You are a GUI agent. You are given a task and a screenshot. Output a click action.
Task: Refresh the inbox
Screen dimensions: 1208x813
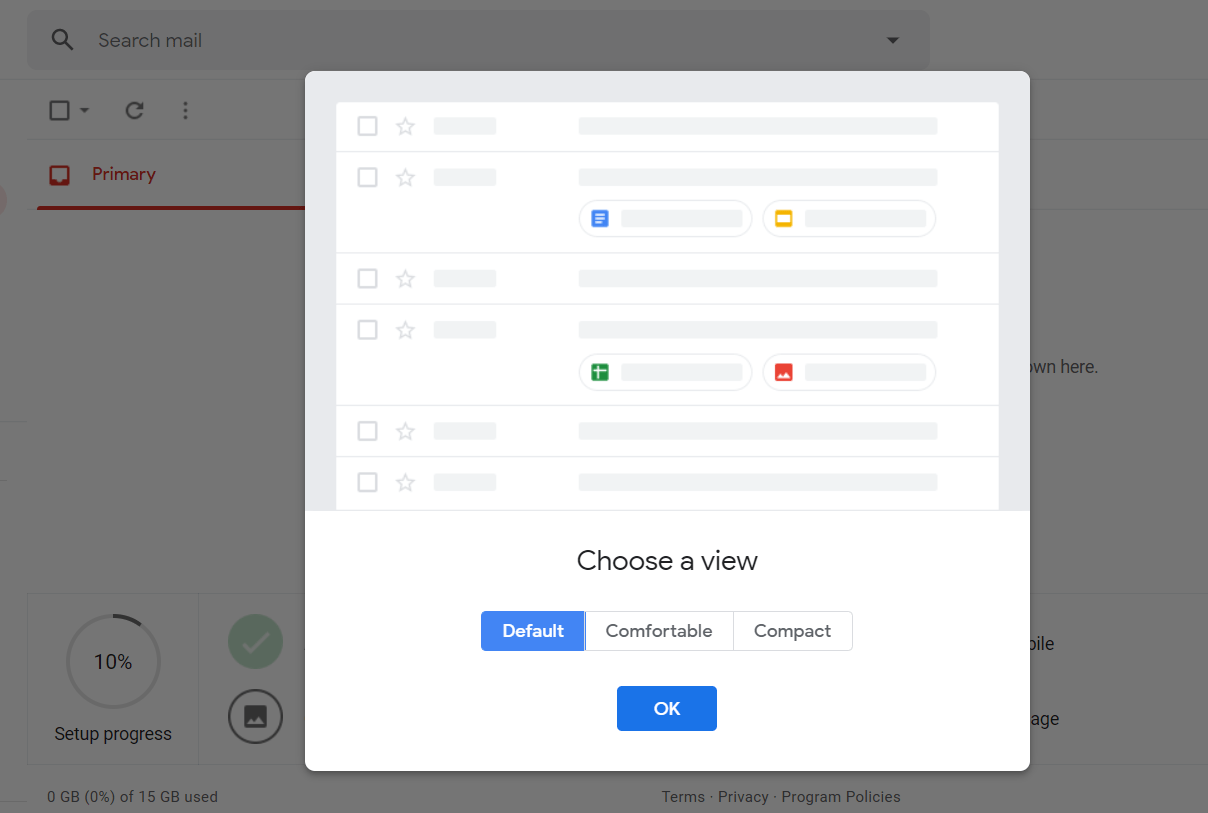(x=134, y=110)
